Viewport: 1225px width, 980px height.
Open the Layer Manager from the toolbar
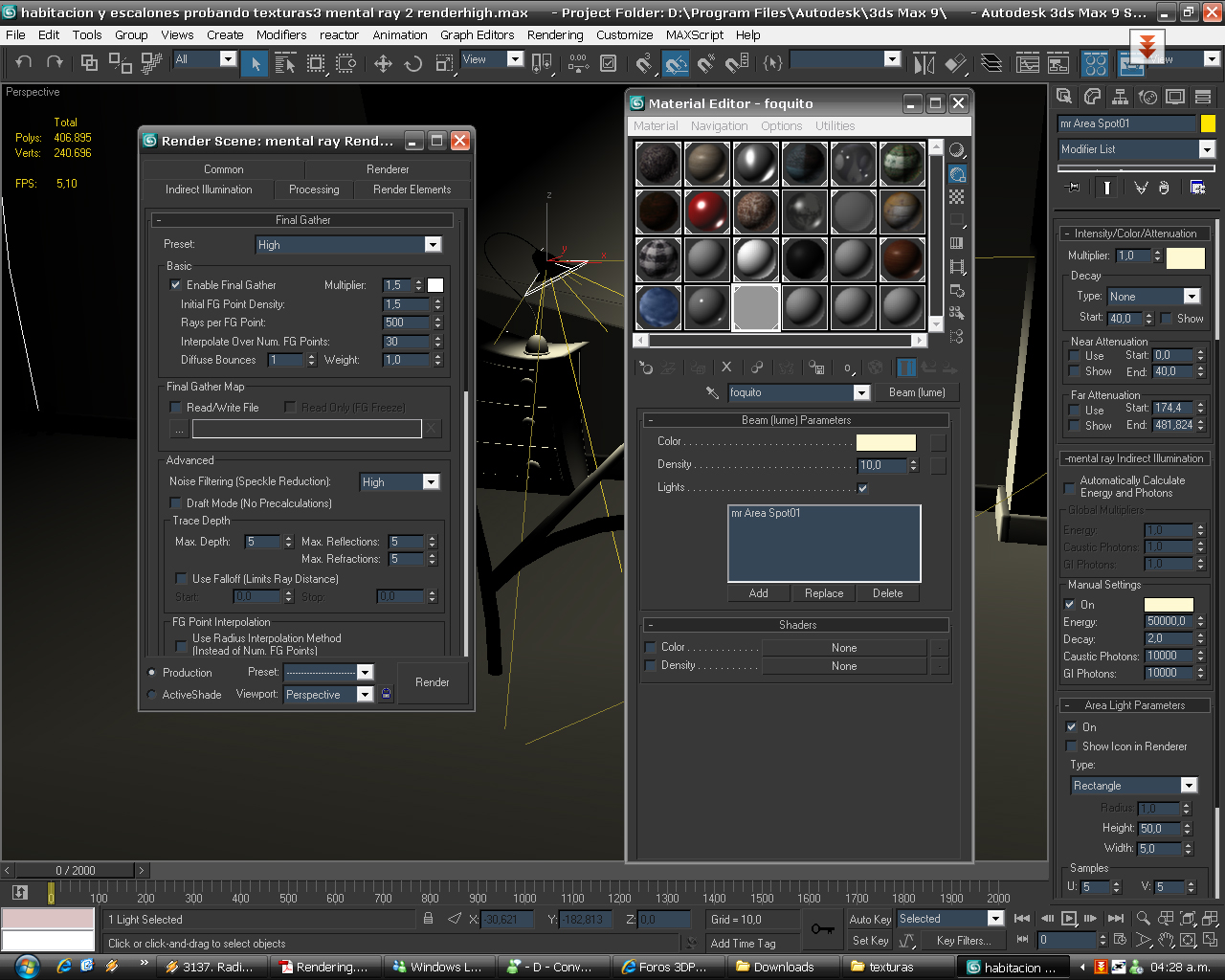point(991,64)
